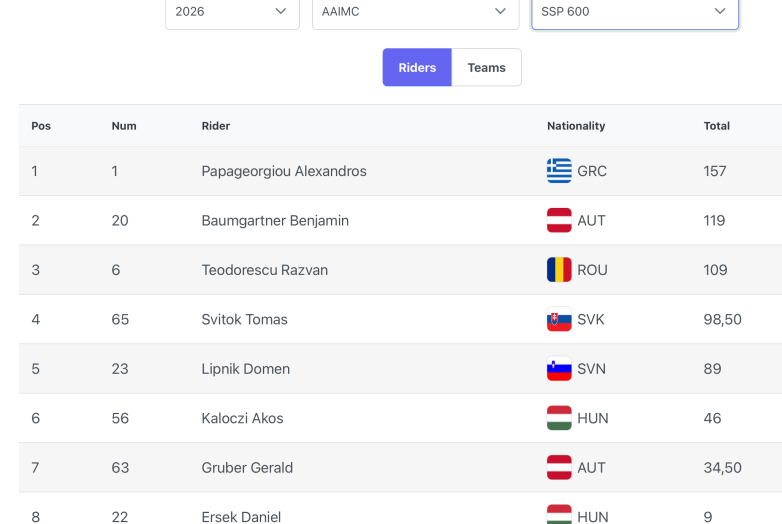This screenshot has height=524, width=782.
Task: Click the Nationality column header
Action: coord(576,126)
